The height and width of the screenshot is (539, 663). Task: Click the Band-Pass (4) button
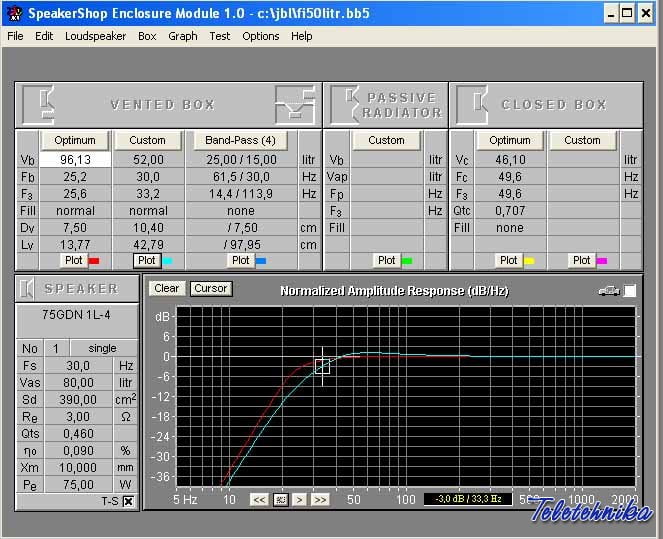[x=240, y=140]
